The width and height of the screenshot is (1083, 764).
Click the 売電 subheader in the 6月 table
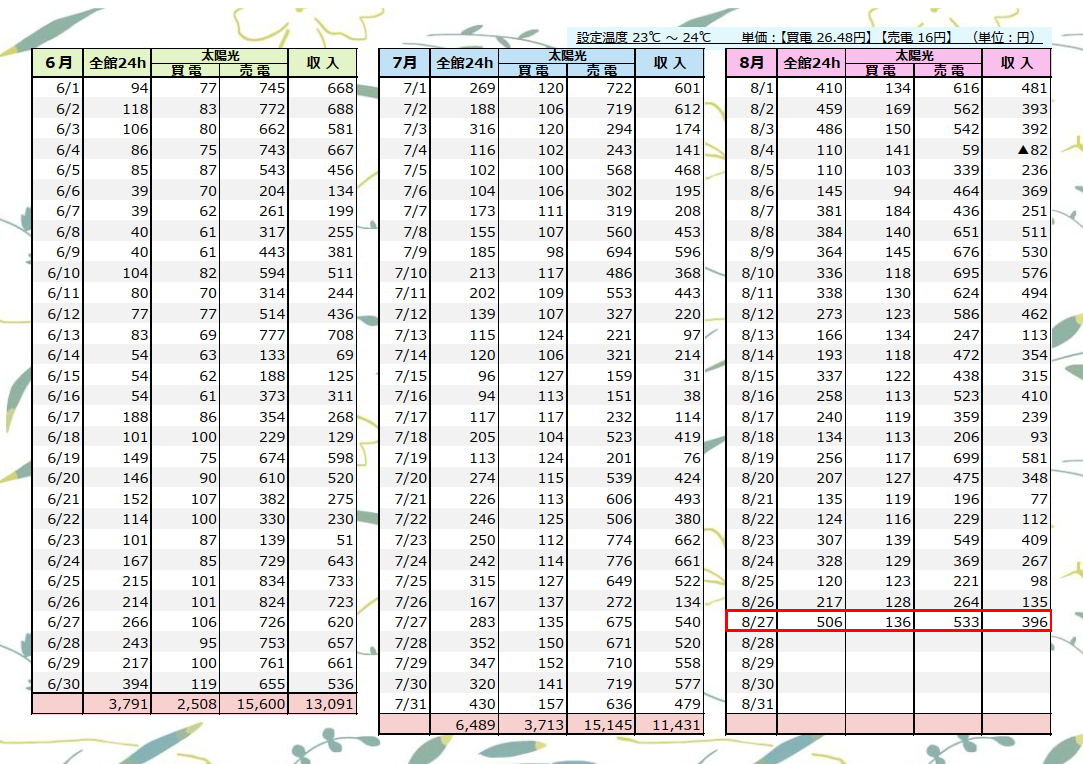tap(254, 70)
